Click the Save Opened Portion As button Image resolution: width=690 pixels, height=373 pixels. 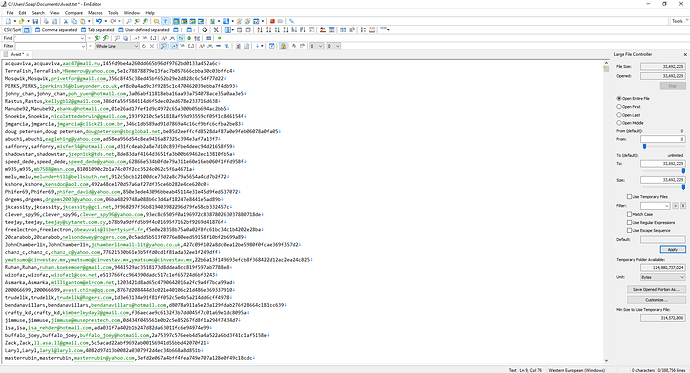point(656,289)
